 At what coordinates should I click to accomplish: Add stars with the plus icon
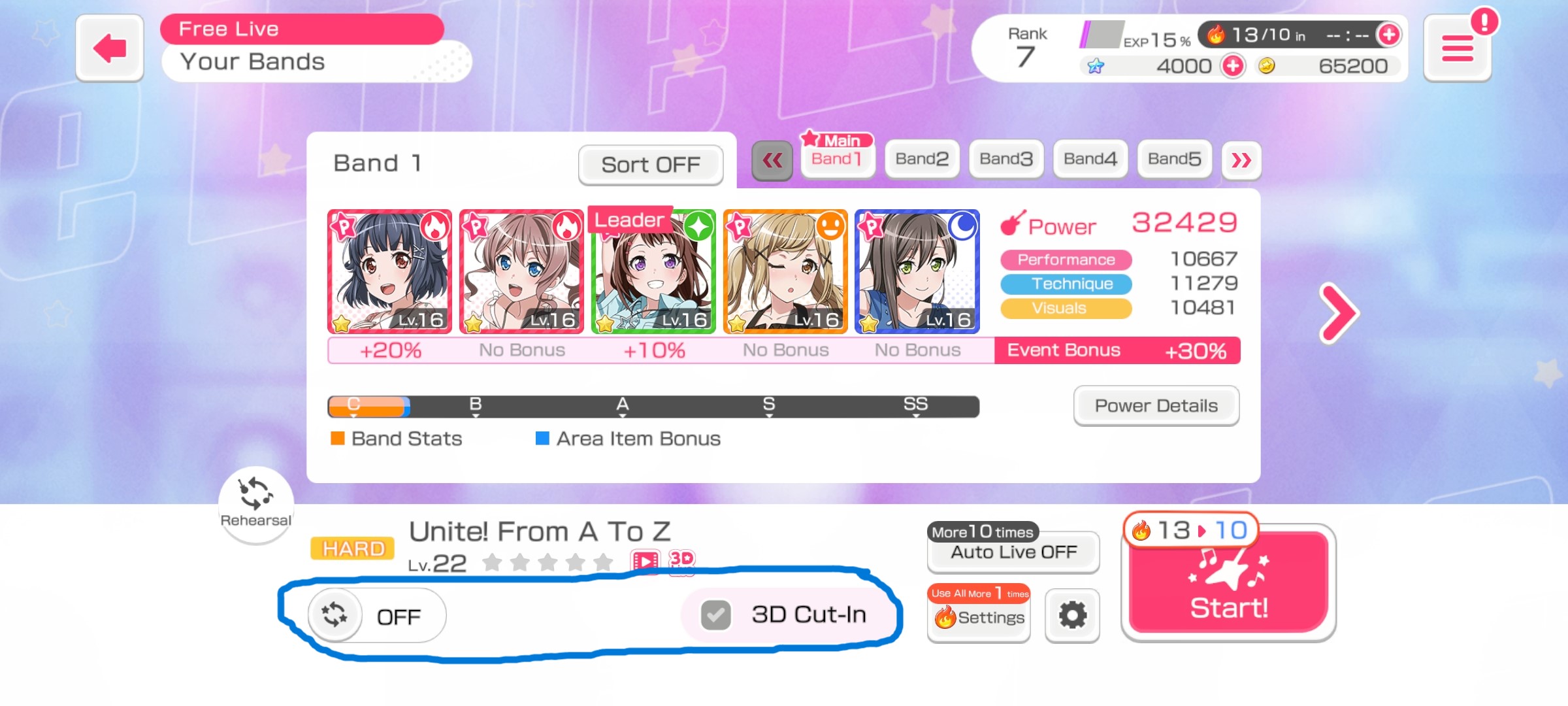pyautogui.click(x=1233, y=66)
